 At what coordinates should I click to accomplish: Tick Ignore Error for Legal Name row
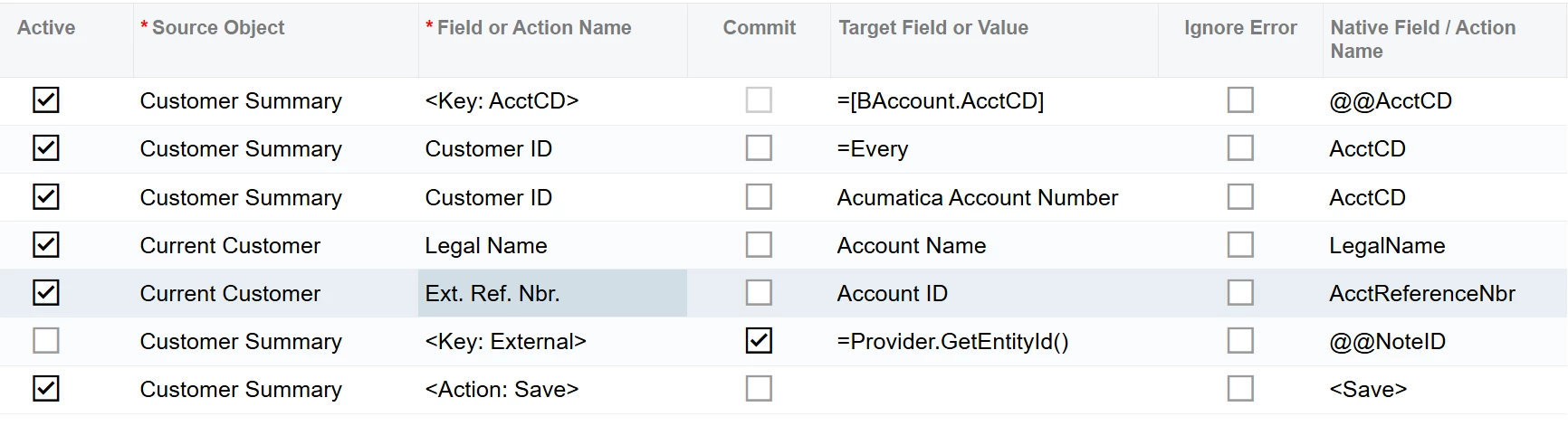click(1240, 245)
